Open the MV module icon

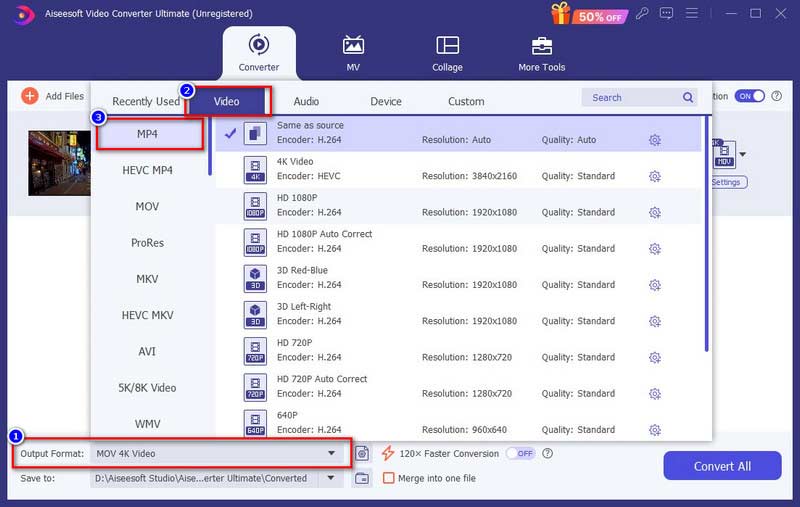pyautogui.click(x=353, y=46)
